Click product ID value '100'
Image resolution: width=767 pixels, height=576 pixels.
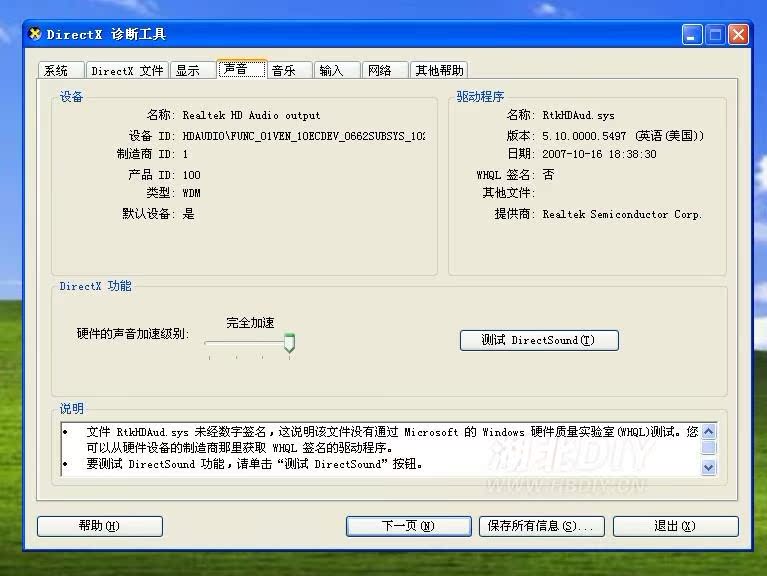click(x=191, y=175)
